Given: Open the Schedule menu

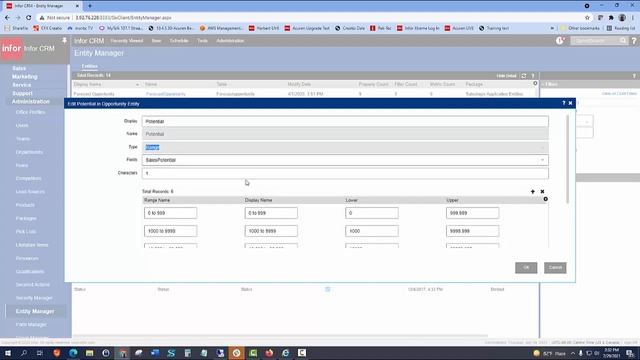Looking at the screenshot, I should click(x=179, y=41).
